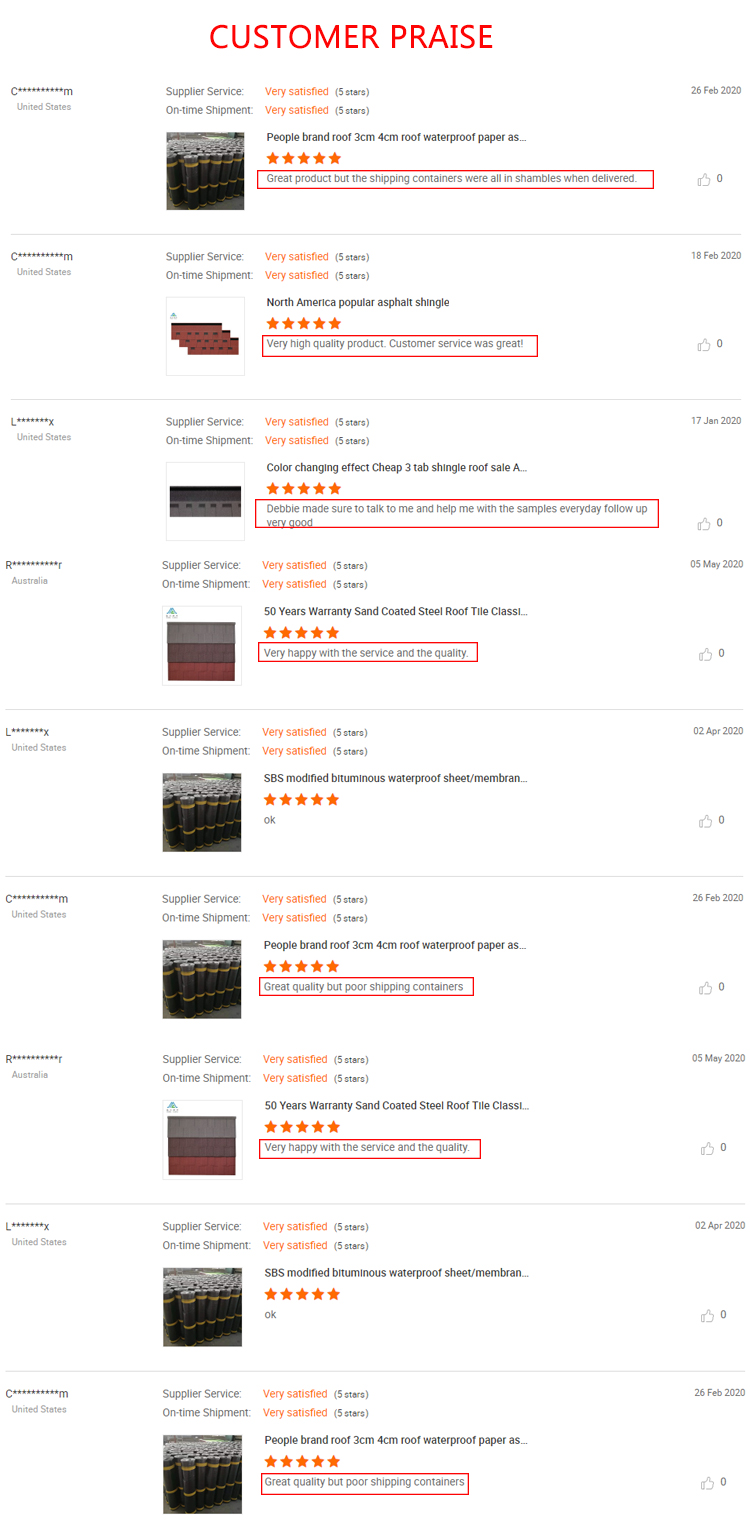The width and height of the screenshot is (750, 1536).
Task: Click the five-star rating on asphalt shingle review
Action: pos(304,323)
